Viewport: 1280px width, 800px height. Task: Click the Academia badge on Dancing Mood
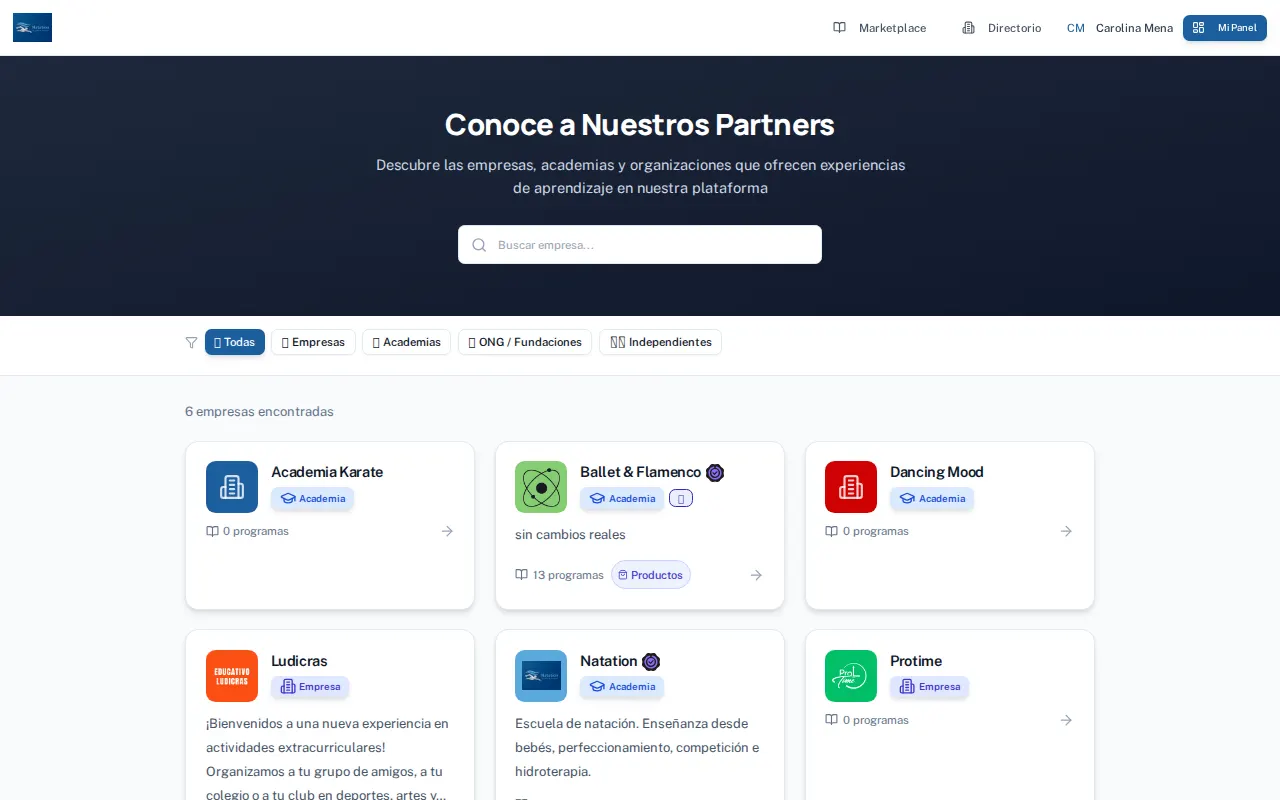932,498
